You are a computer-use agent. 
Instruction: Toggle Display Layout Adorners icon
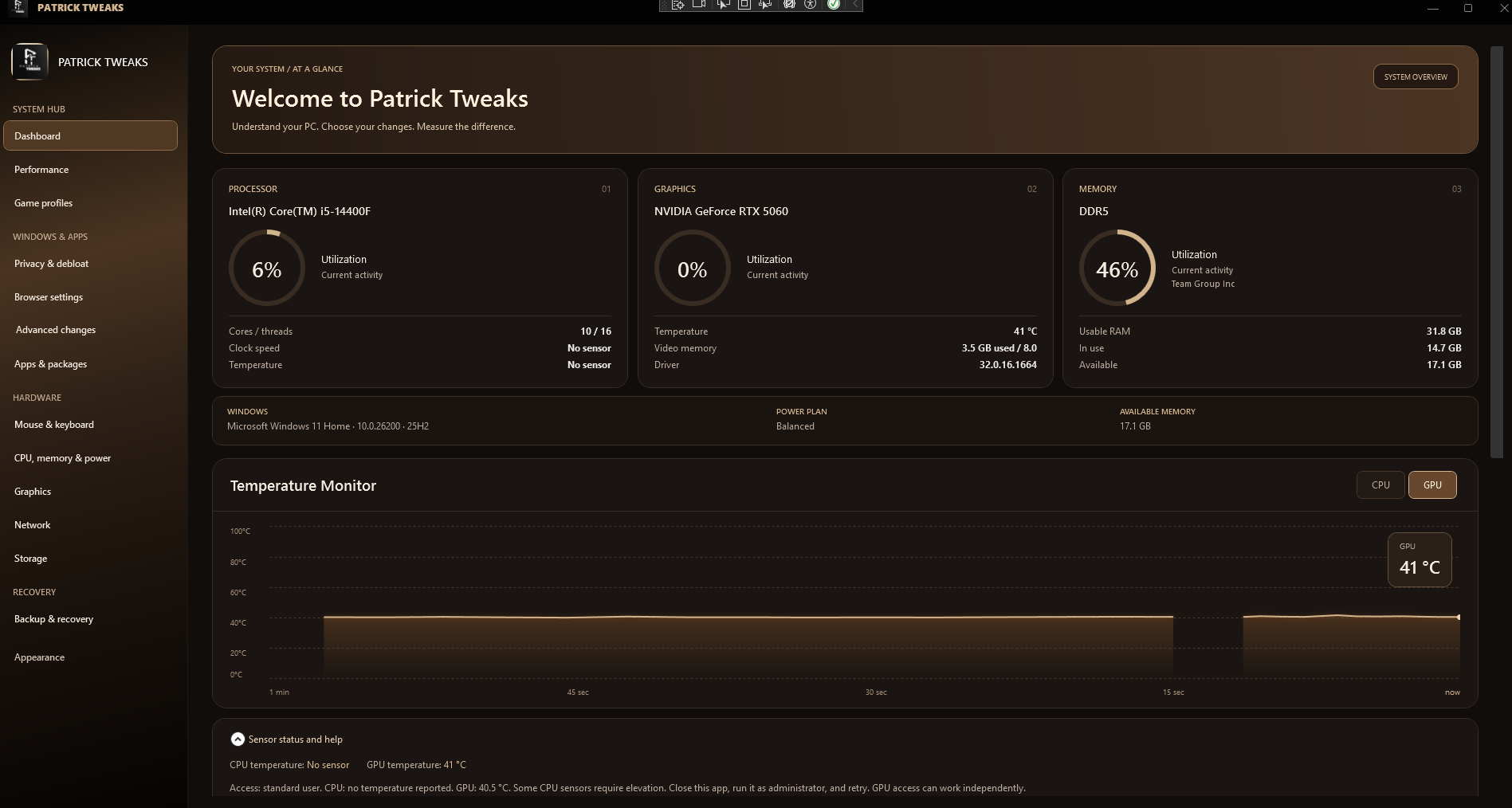point(744,5)
